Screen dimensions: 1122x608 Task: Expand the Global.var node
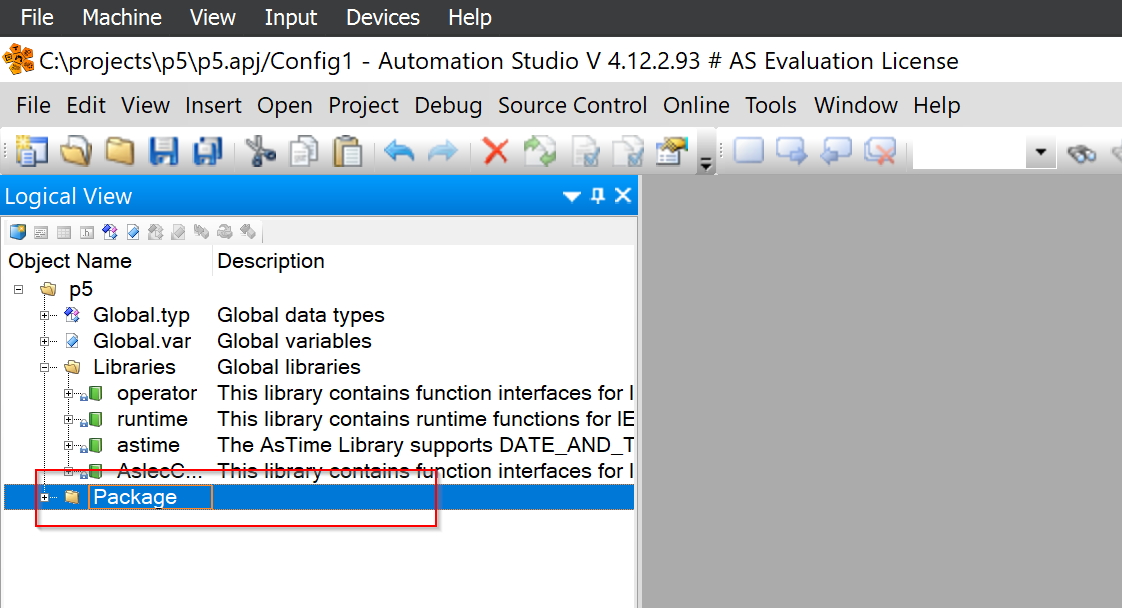point(44,341)
